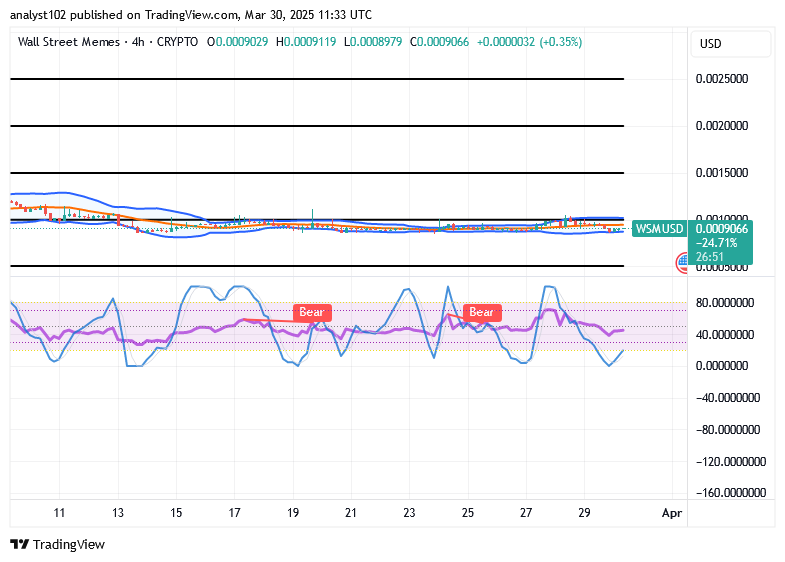Image resolution: width=785 pixels, height=562 pixels.
Task: Click date label 25 on time axis
Action: pyautogui.click(x=468, y=513)
